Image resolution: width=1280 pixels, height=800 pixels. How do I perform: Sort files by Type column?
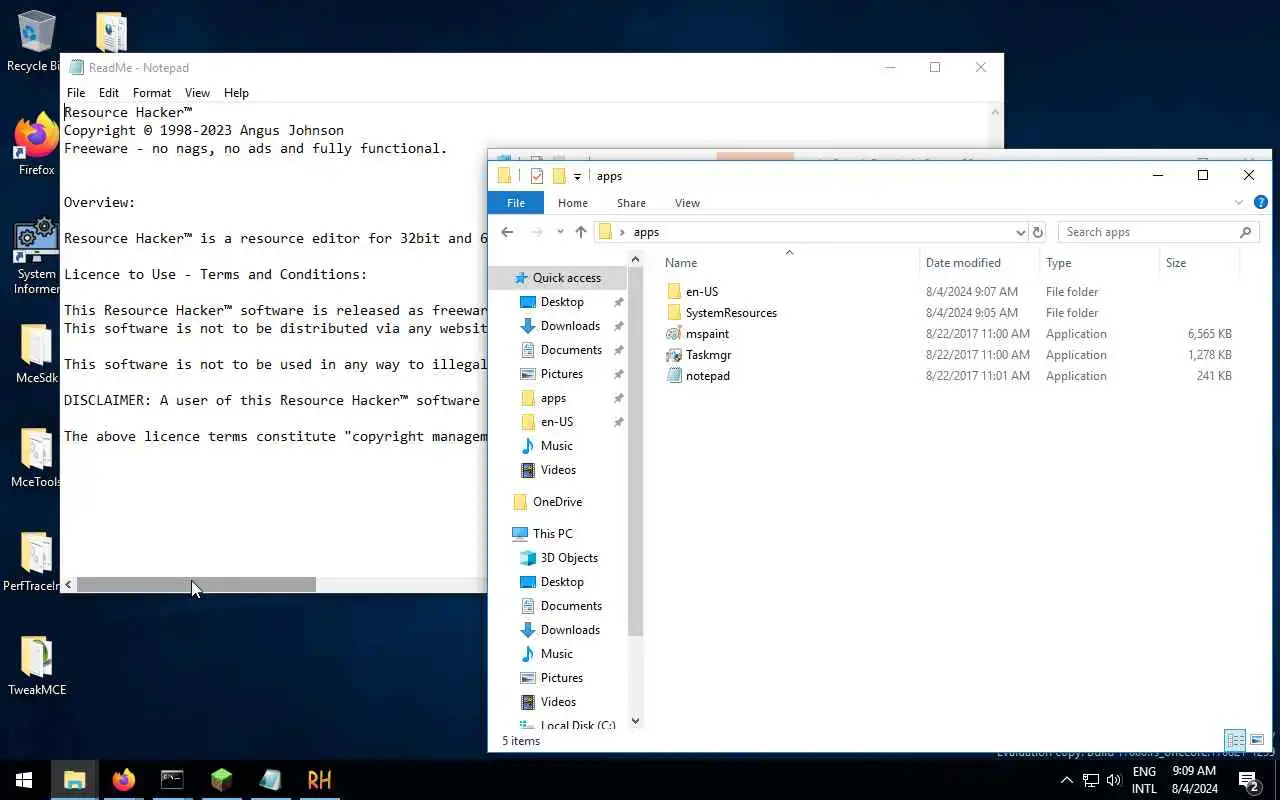coord(1099,263)
